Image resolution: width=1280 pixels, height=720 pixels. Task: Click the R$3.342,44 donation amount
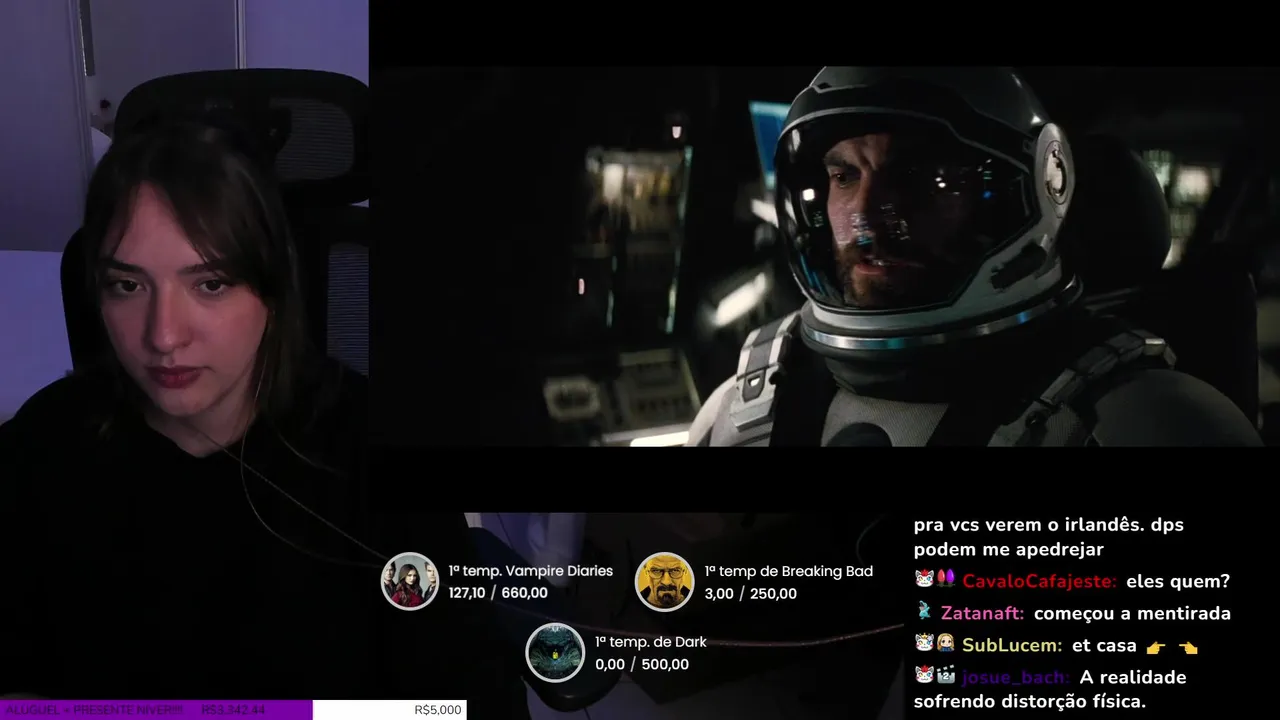click(233, 710)
